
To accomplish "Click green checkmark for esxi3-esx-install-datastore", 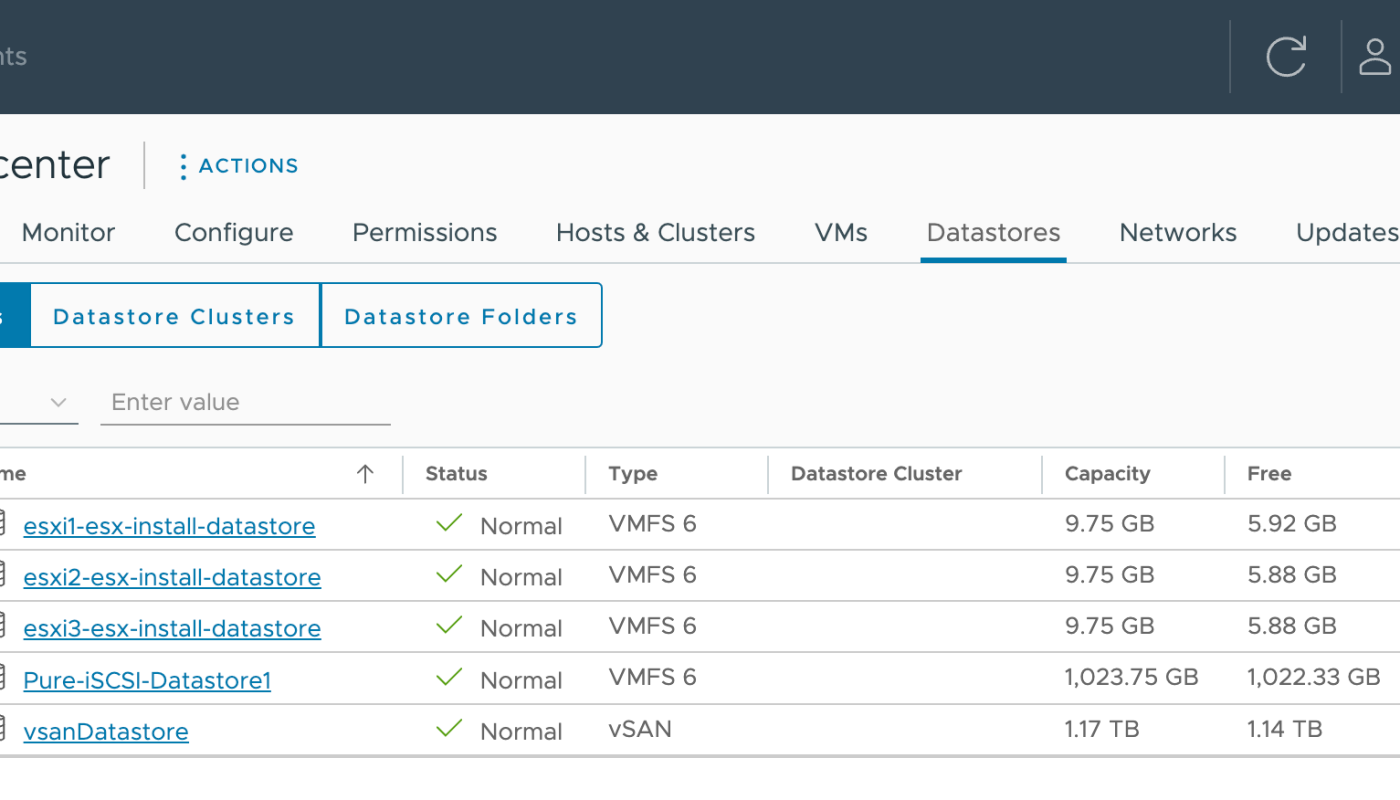I will tap(450, 626).
